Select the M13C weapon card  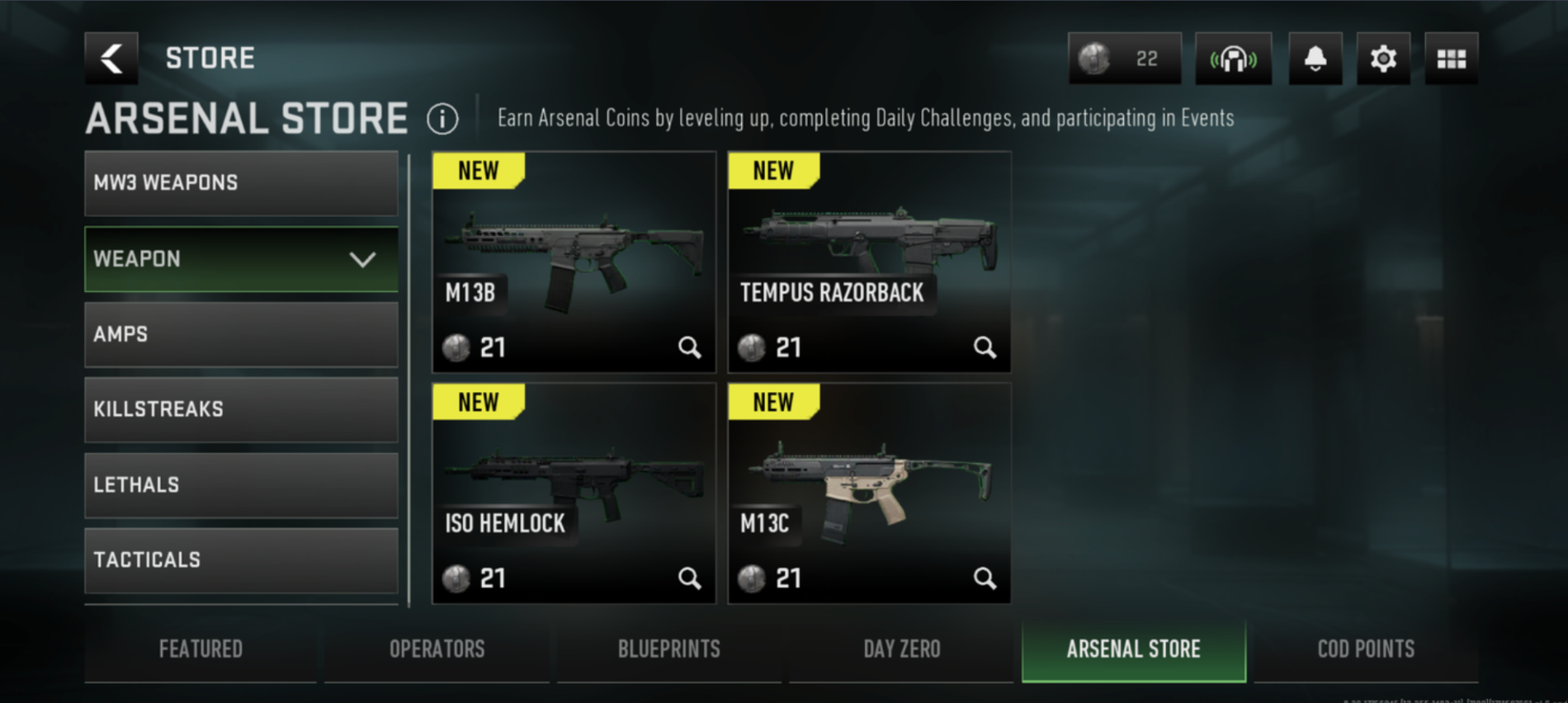click(869, 493)
